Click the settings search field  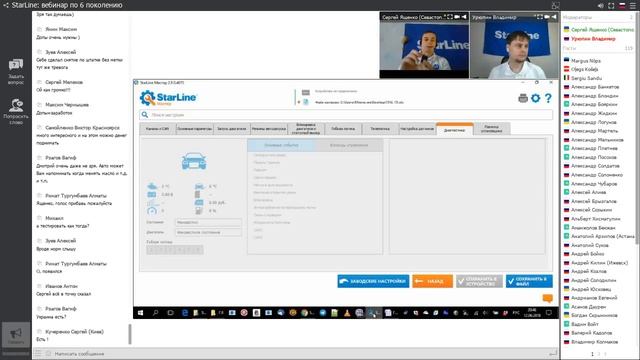346,115
